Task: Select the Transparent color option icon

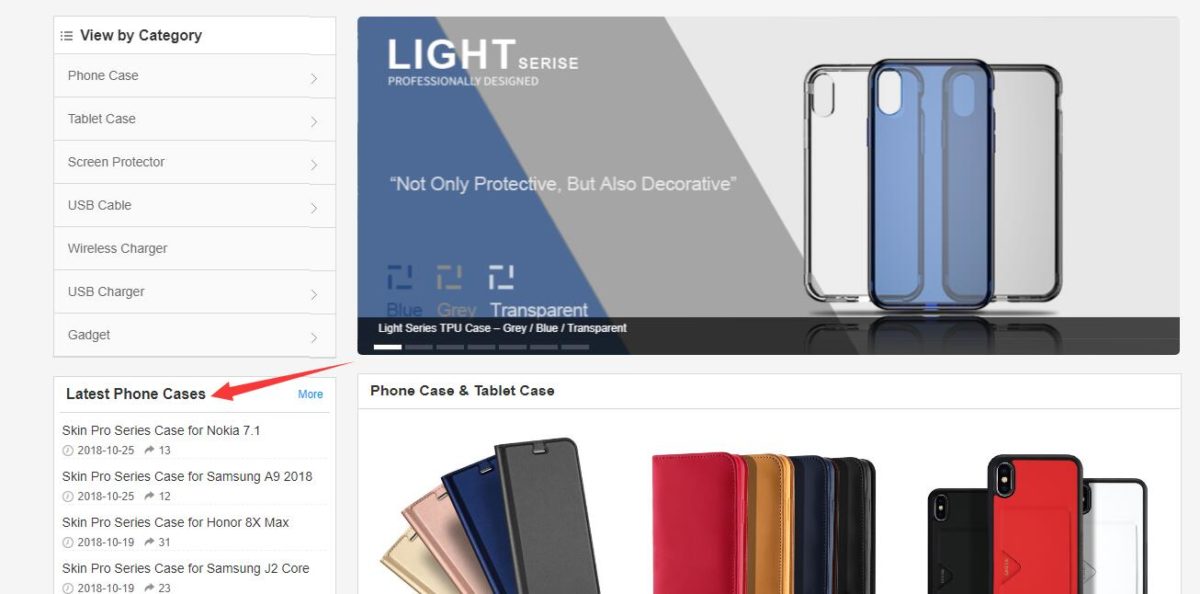Action: 501,277
